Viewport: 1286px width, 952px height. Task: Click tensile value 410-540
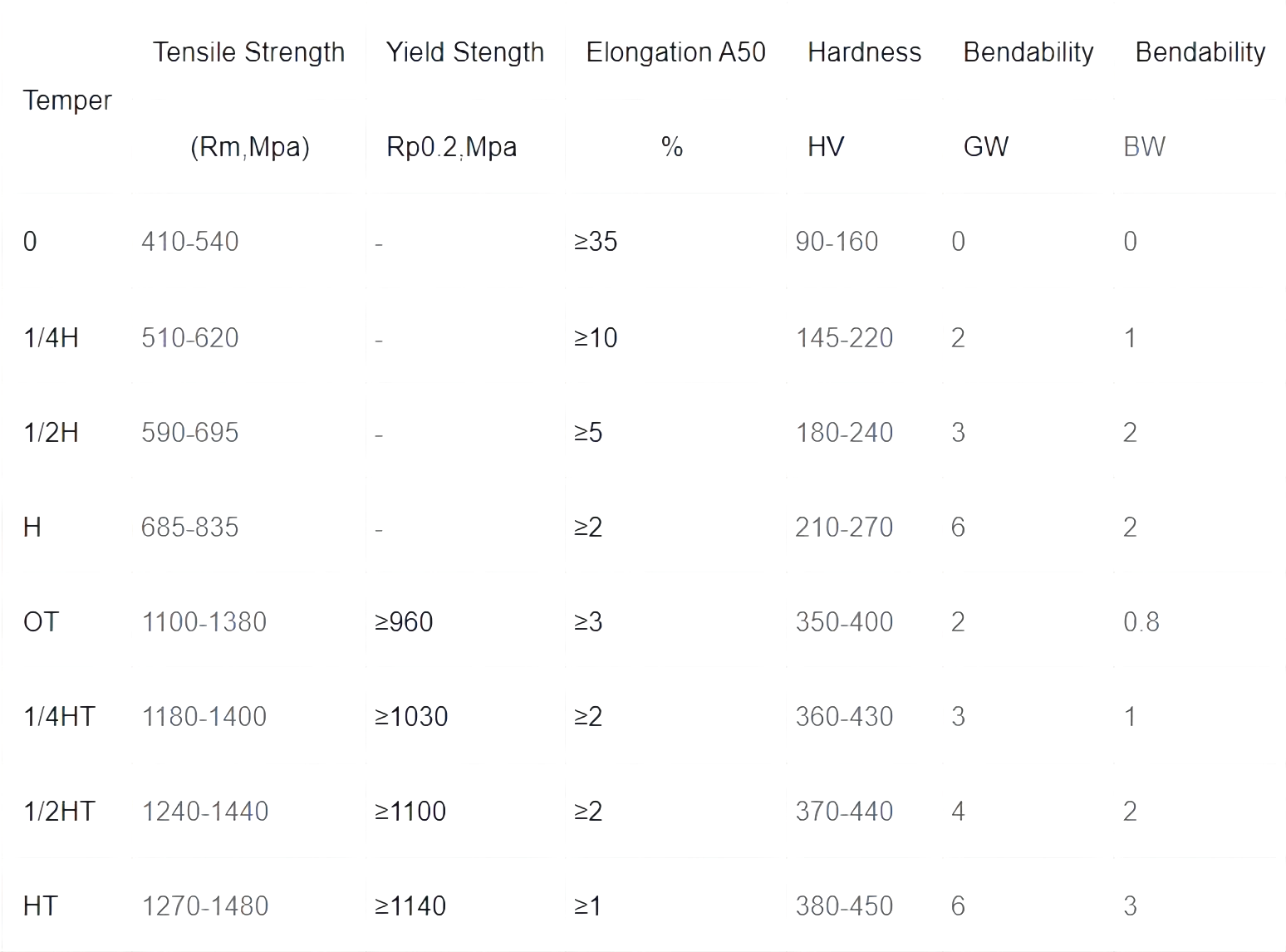pyautogui.click(x=190, y=242)
